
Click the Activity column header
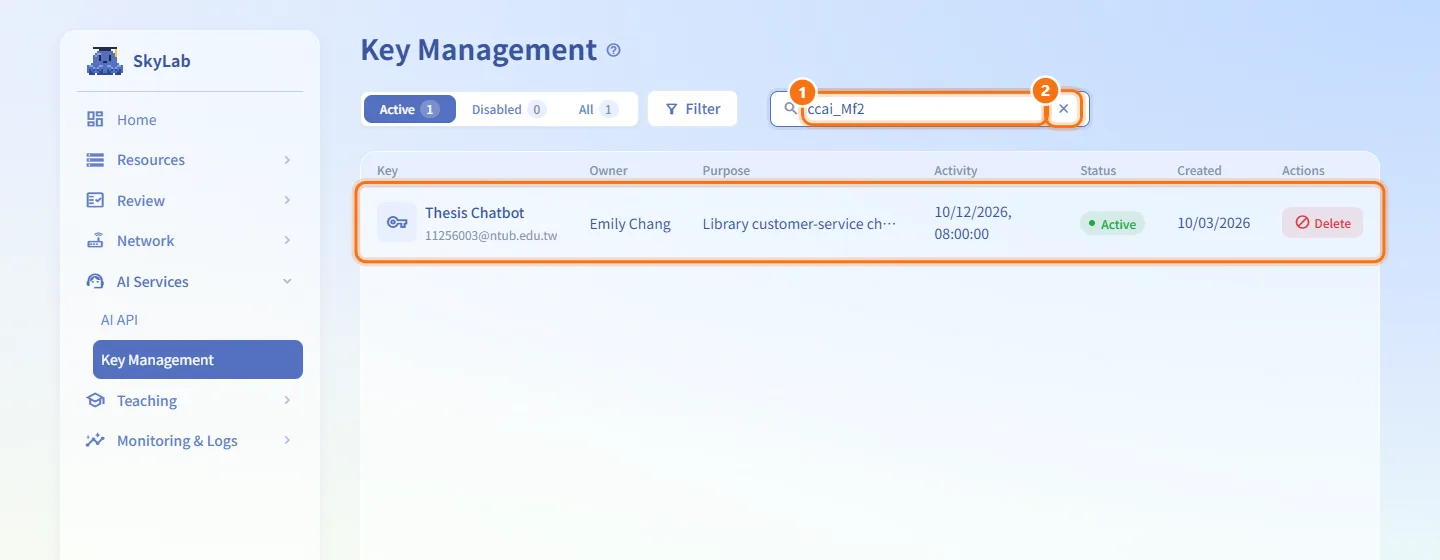(x=956, y=171)
